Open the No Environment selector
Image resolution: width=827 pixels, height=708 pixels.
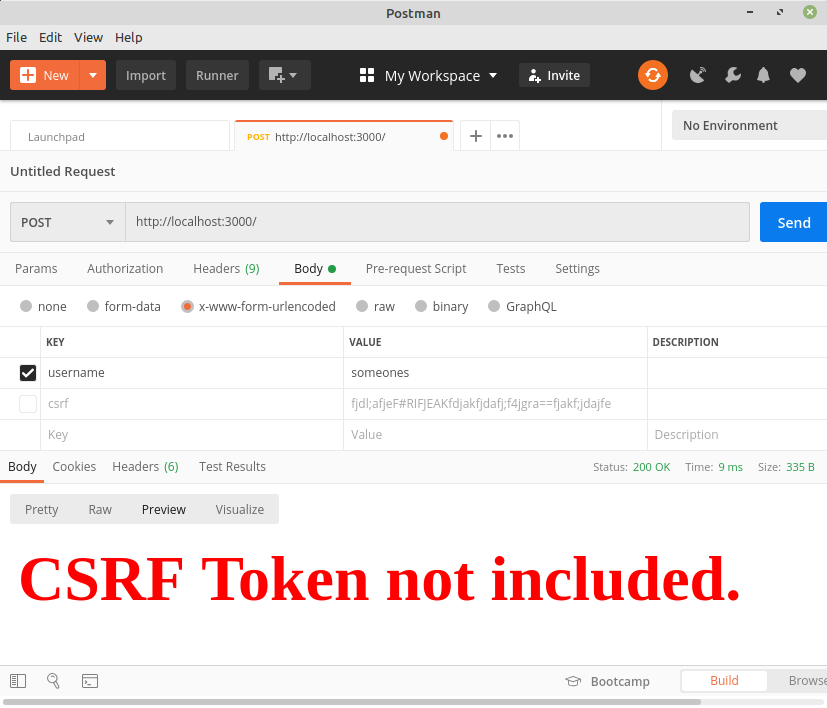(749, 125)
